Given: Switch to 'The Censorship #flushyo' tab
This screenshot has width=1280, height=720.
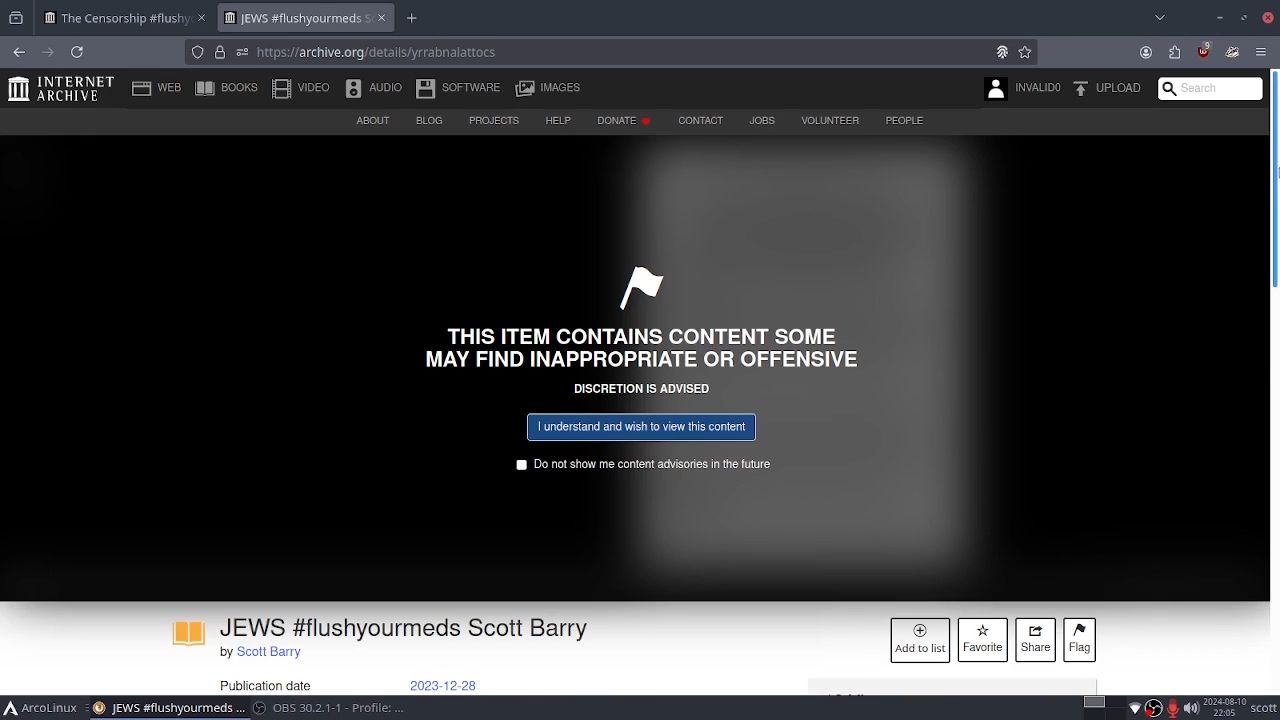Looking at the screenshot, I should pos(125,18).
